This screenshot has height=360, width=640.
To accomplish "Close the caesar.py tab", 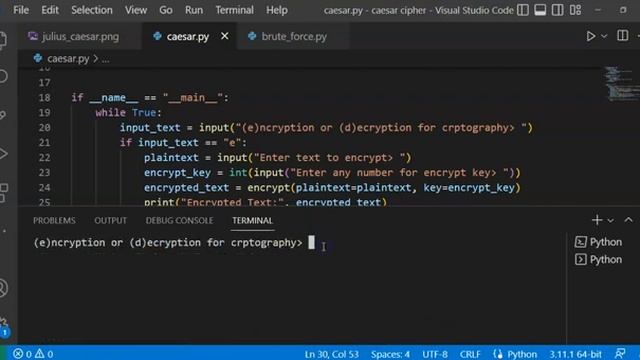I will click(224, 36).
